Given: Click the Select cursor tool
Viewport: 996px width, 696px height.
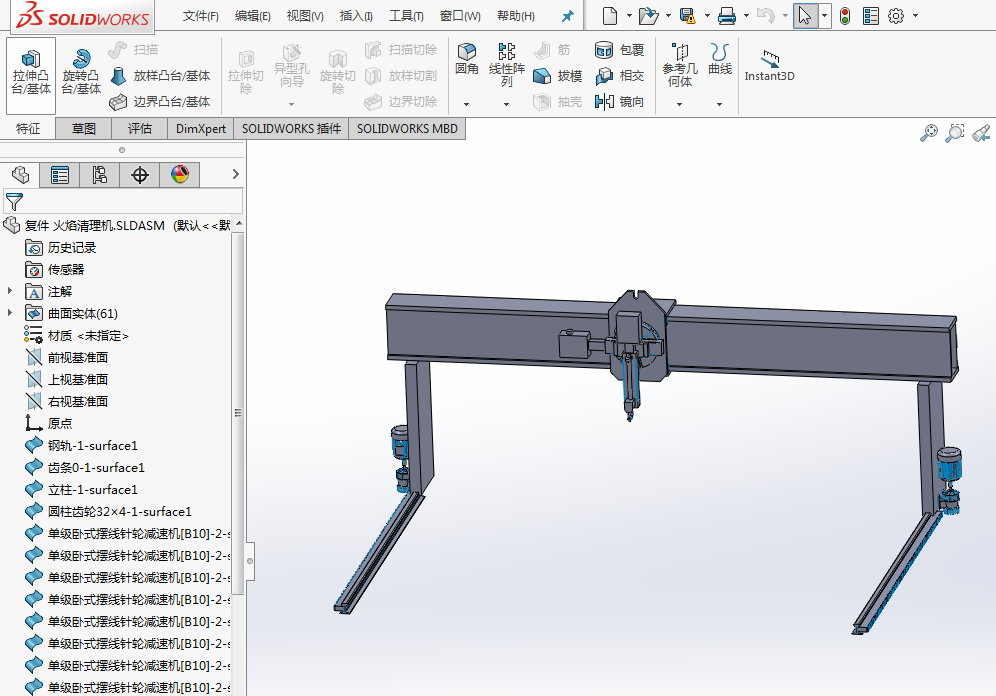Looking at the screenshot, I should [x=805, y=16].
